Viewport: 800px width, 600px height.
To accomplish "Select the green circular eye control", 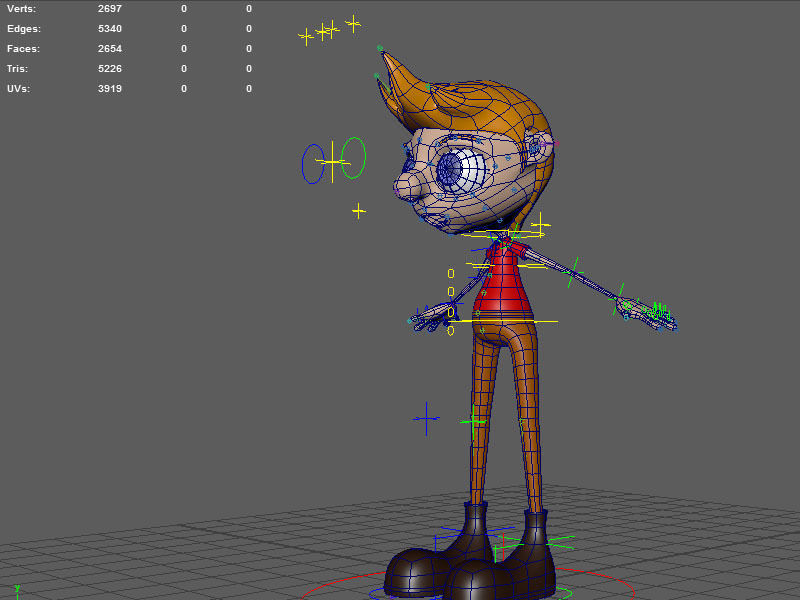I will click(354, 158).
